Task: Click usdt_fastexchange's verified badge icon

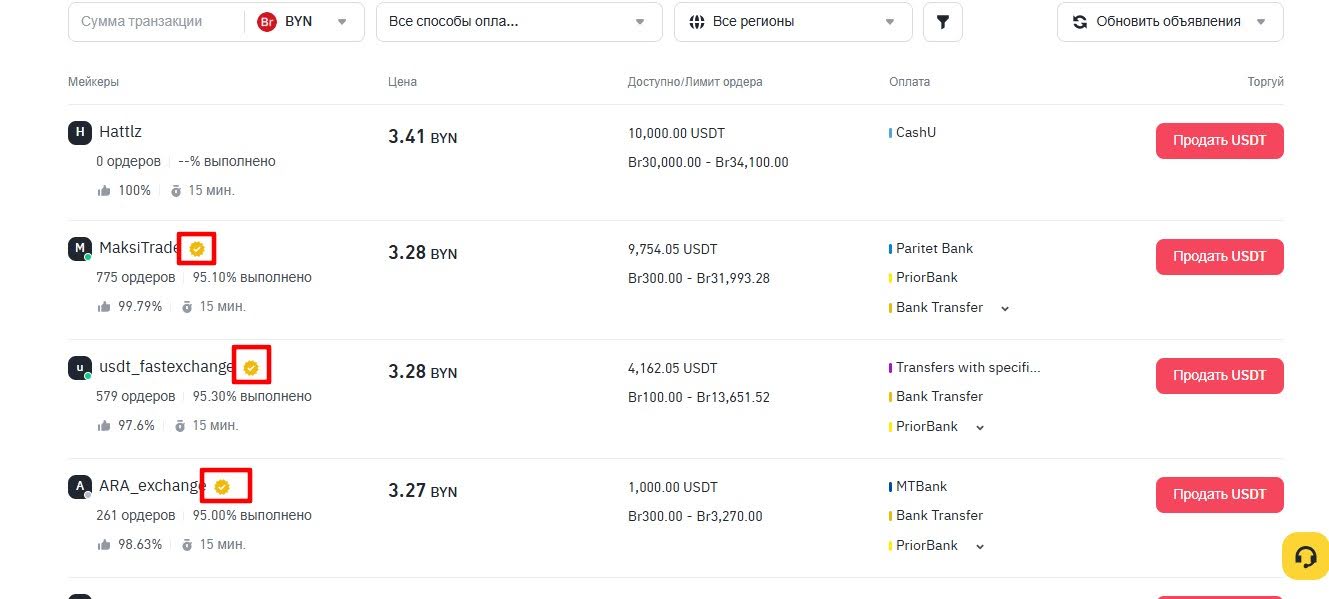Action: click(x=251, y=367)
